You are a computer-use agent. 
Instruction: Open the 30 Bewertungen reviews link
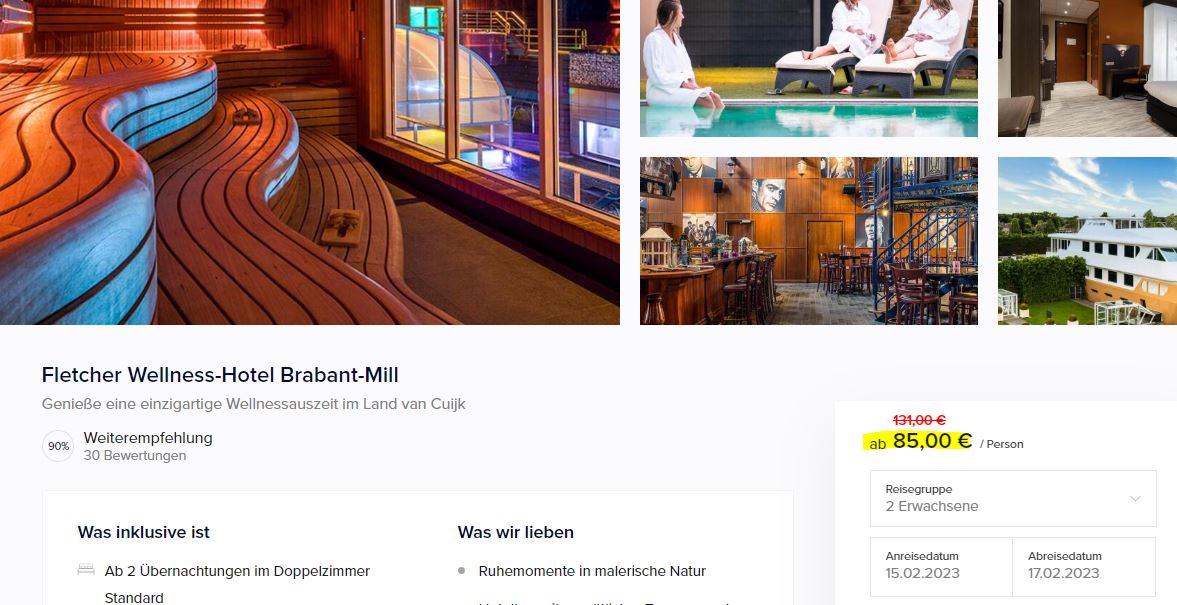[x=134, y=456]
